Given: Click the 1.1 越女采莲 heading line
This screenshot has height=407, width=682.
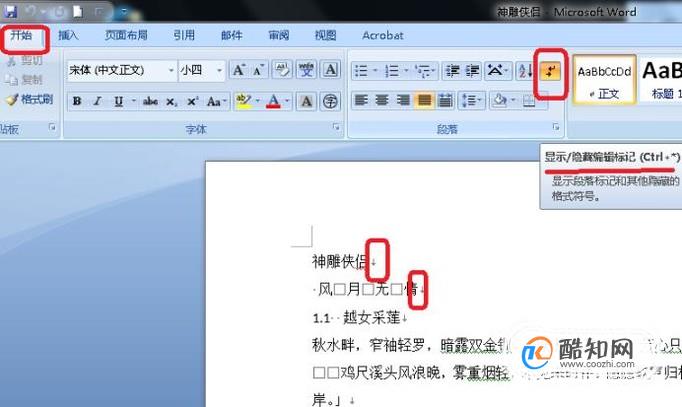Looking at the screenshot, I should [x=357, y=317].
